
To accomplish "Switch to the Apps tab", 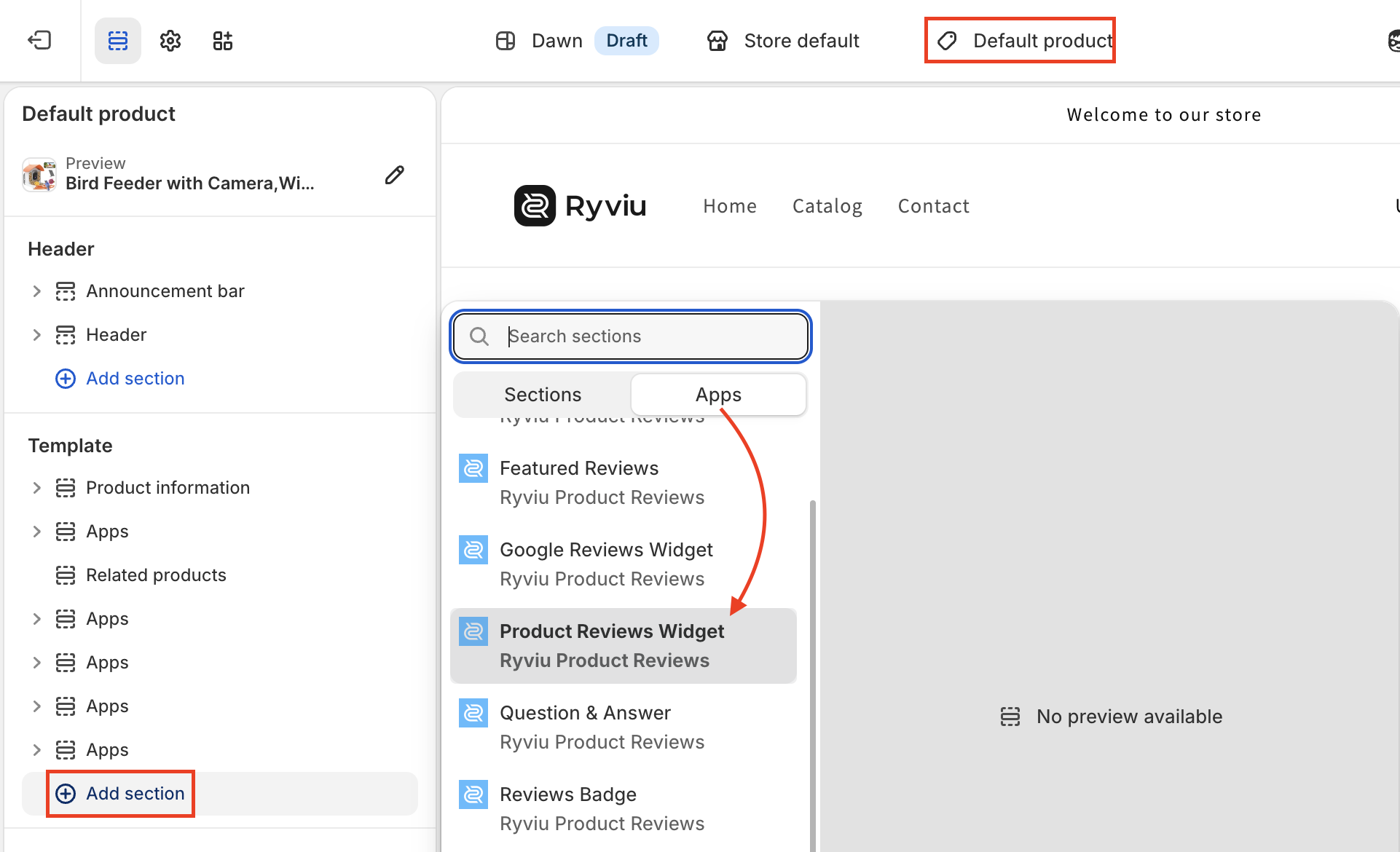I will pyautogui.click(x=718, y=395).
